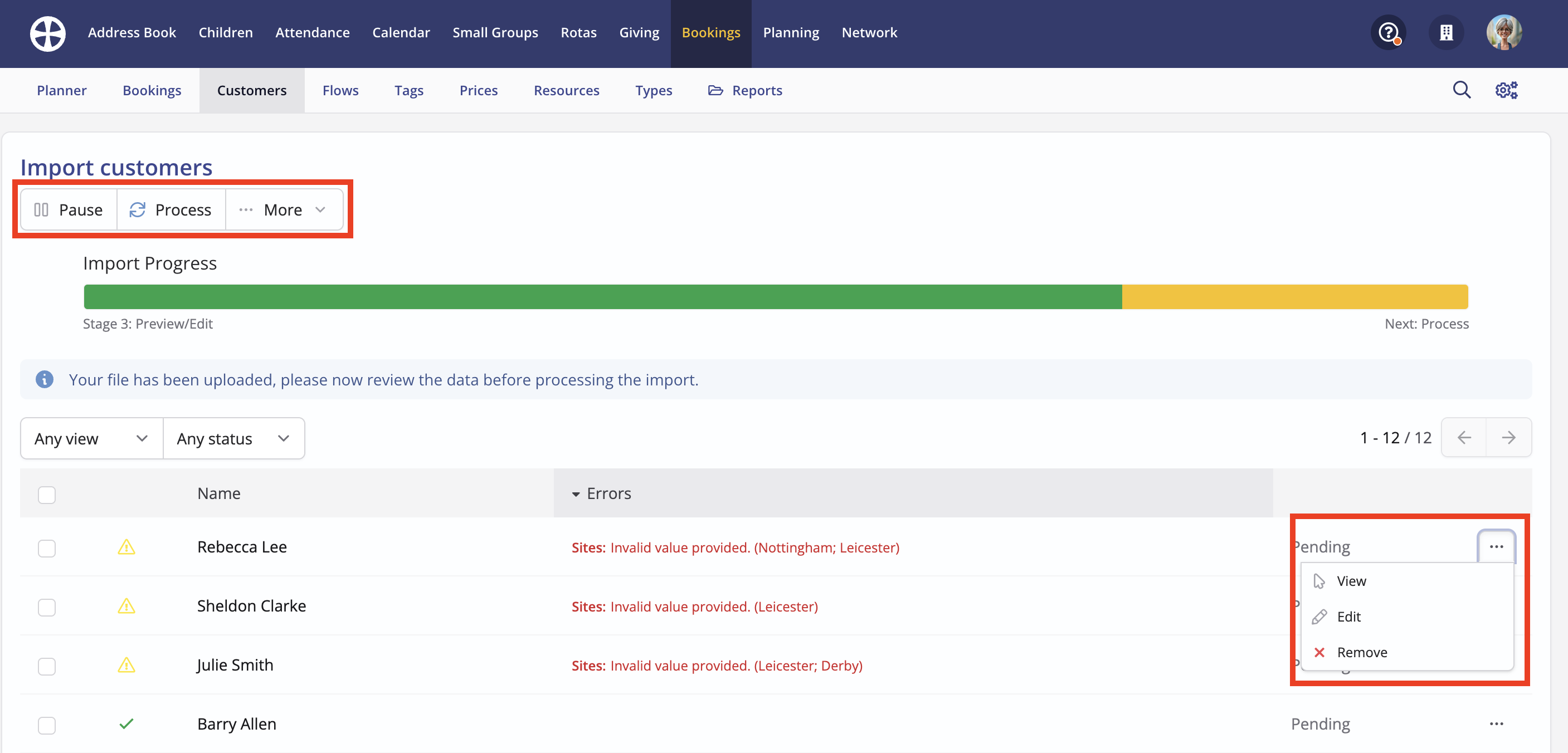Click Rebecca Lee's Sites error message
Image resolution: width=1568 pixels, height=753 pixels.
pyautogui.click(x=736, y=547)
